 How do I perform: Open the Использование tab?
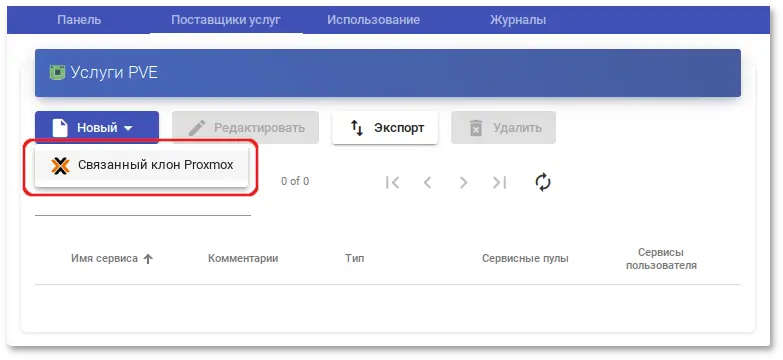coord(373,20)
